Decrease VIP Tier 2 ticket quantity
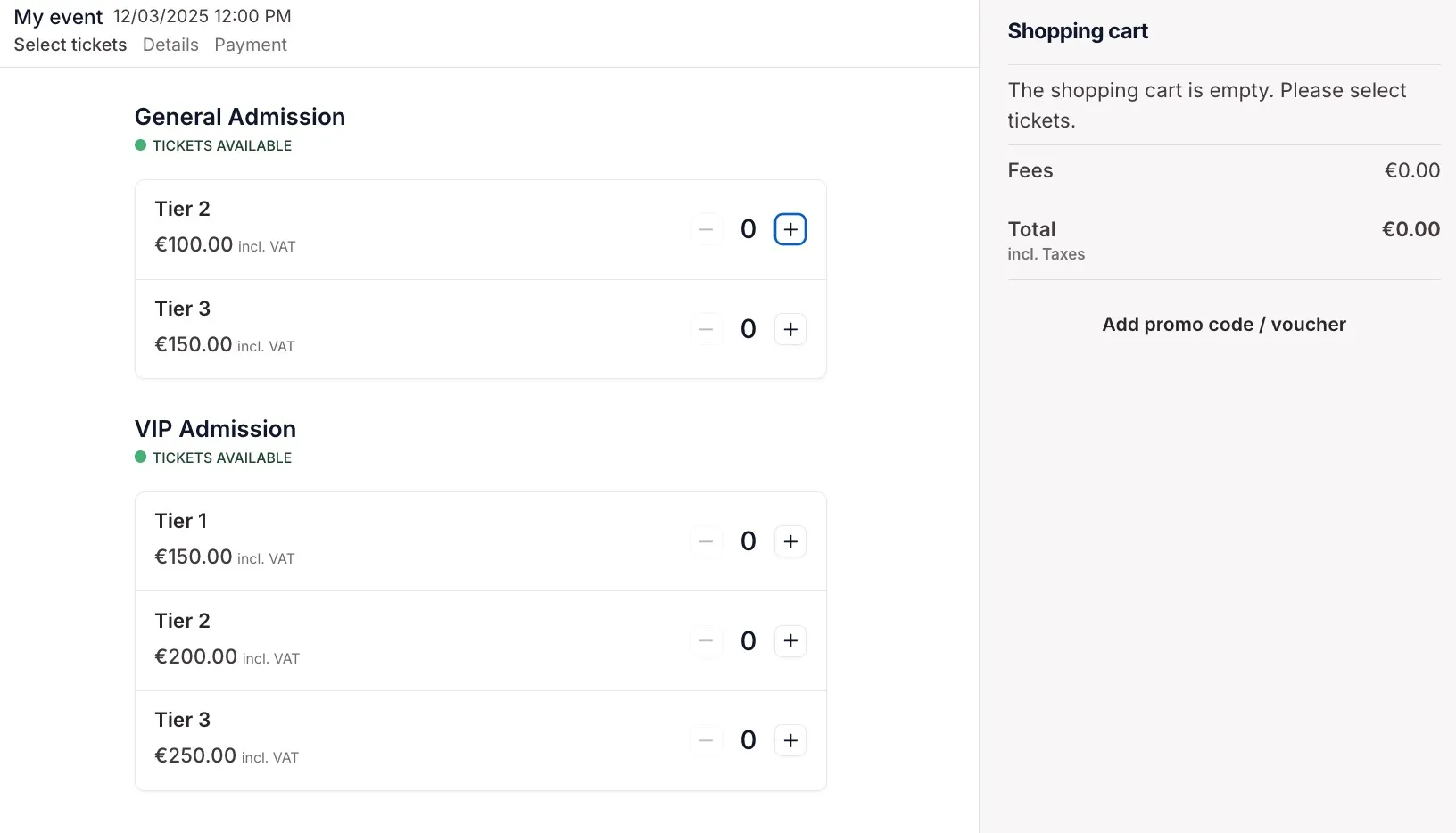 [x=706, y=641]
